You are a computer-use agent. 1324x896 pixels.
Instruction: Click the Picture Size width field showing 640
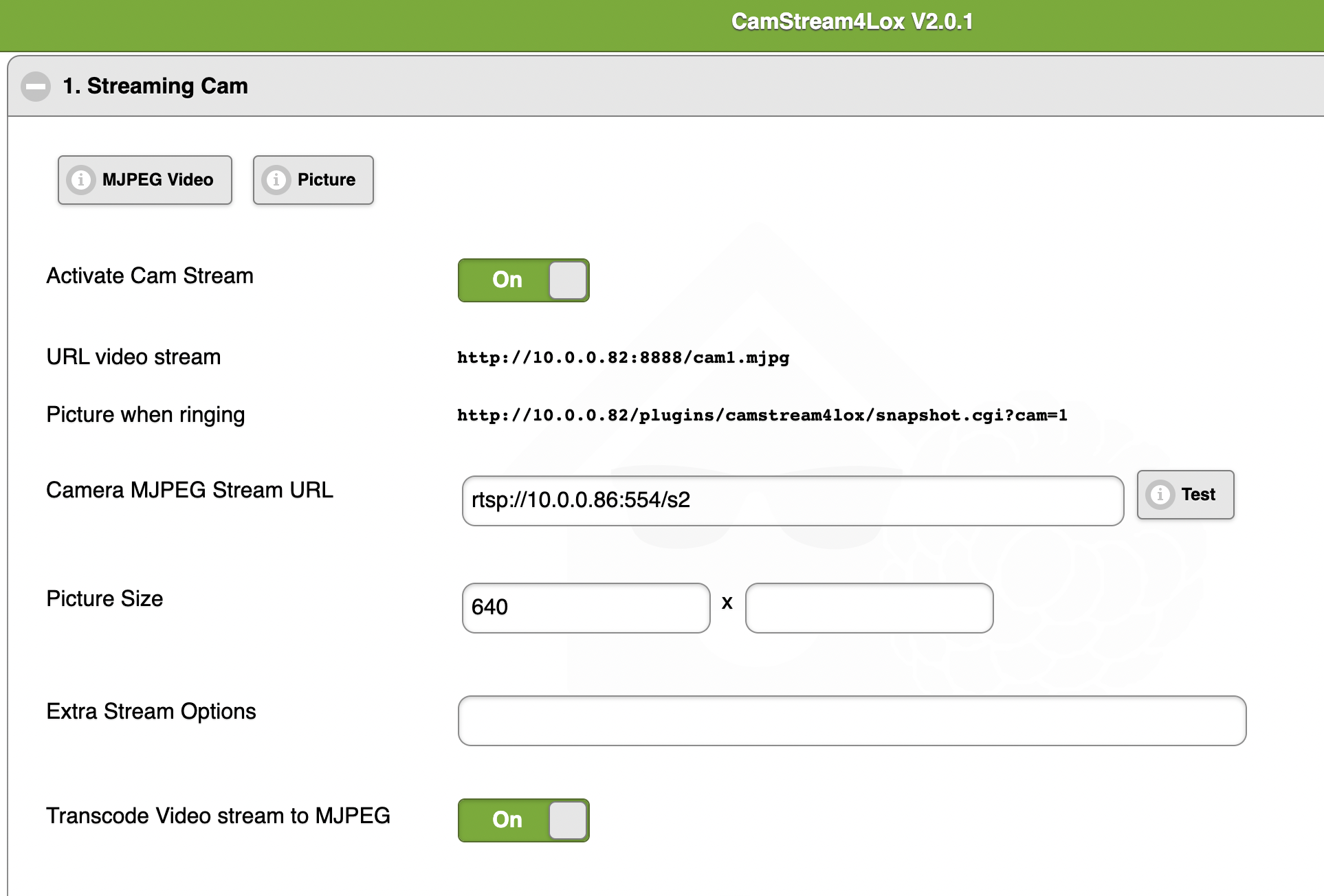click(x=586, y=608)
